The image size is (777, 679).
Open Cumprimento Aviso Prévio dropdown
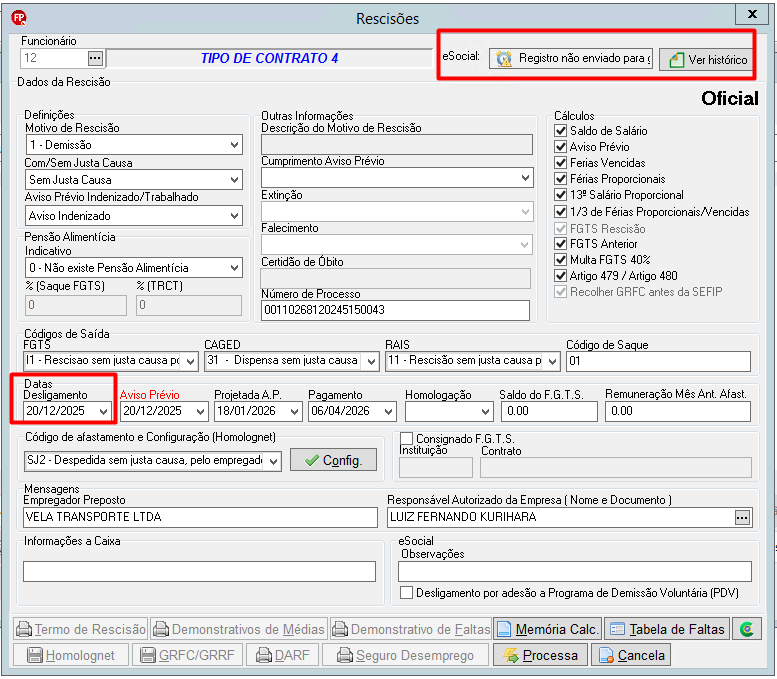(x=525, y=177)
